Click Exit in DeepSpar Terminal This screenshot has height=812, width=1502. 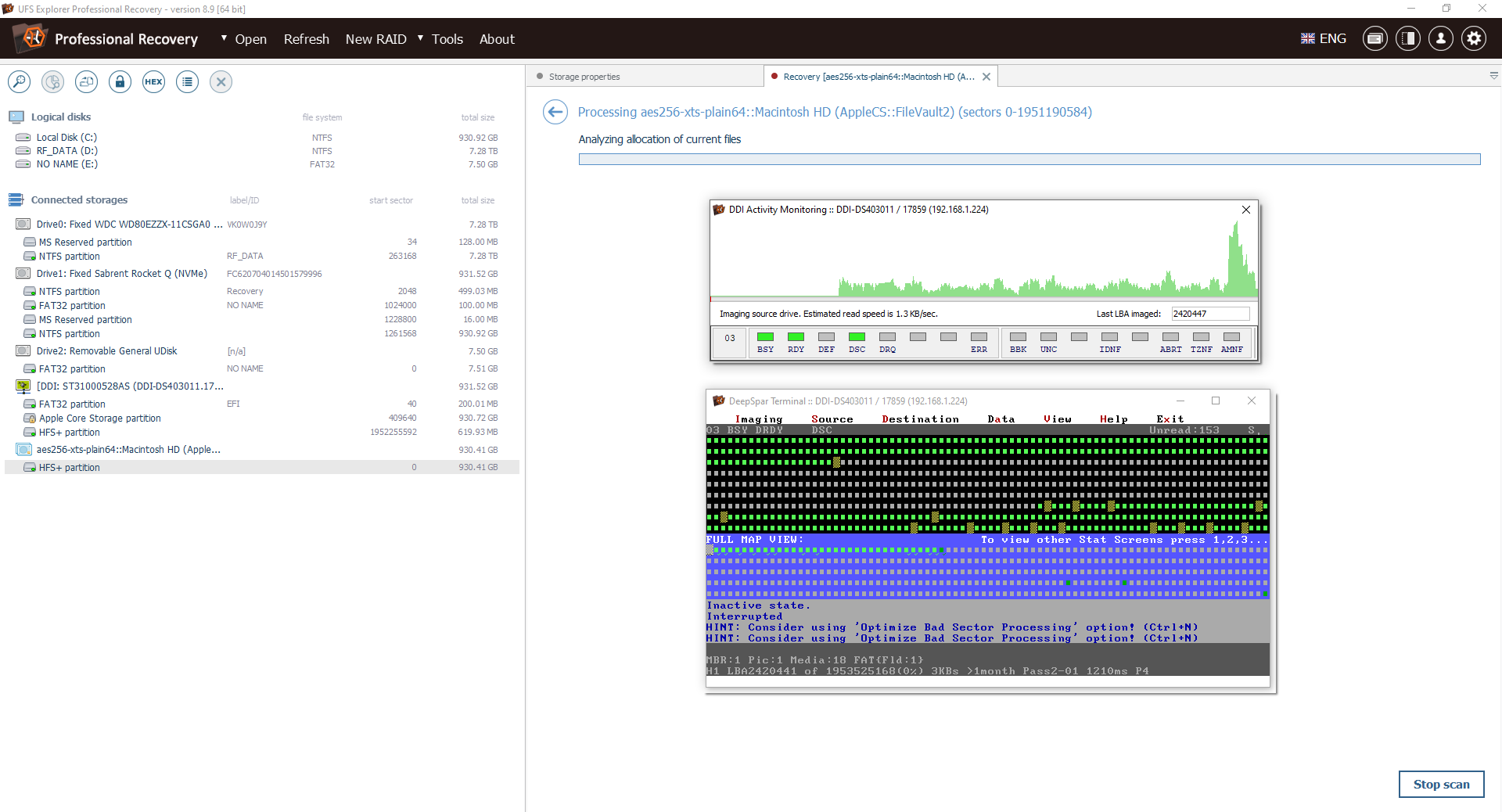click(x=1170, y=419)
